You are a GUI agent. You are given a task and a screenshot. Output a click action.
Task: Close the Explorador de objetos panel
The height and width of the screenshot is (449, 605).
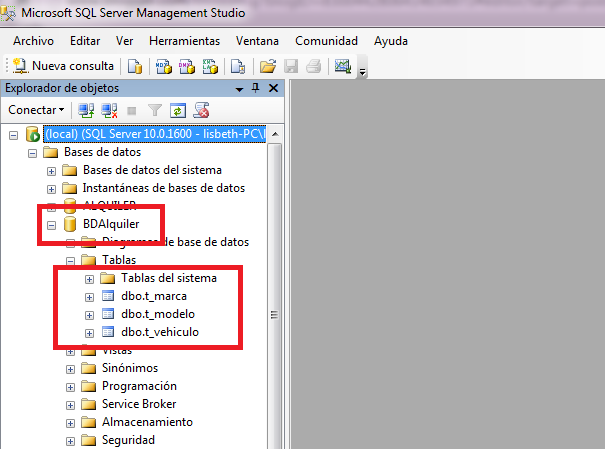tap(272, 88)
